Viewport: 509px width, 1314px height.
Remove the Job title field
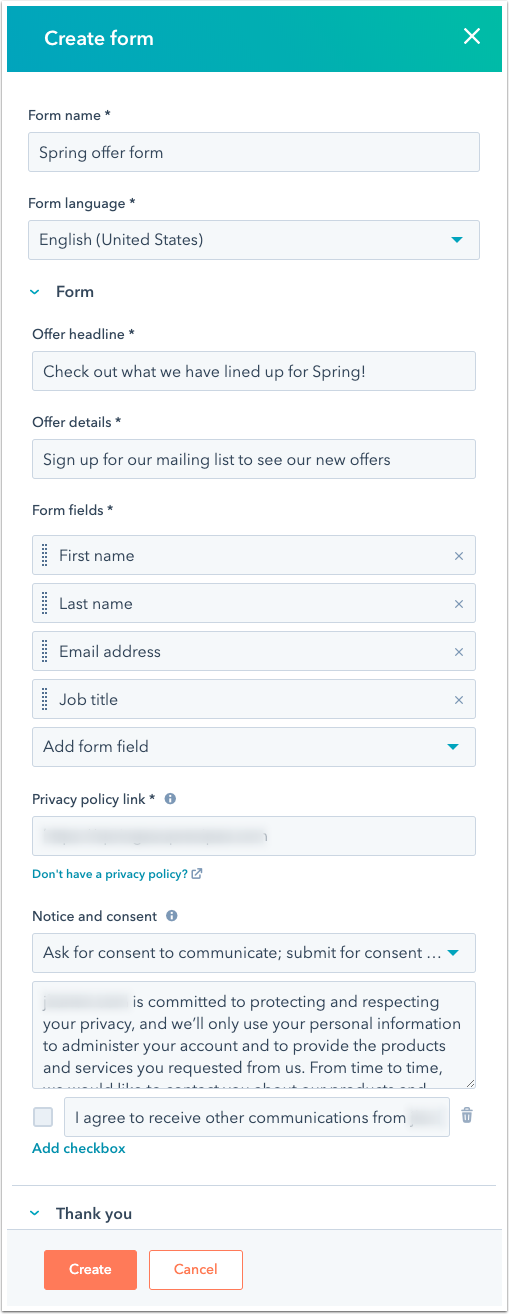point(459,700)
